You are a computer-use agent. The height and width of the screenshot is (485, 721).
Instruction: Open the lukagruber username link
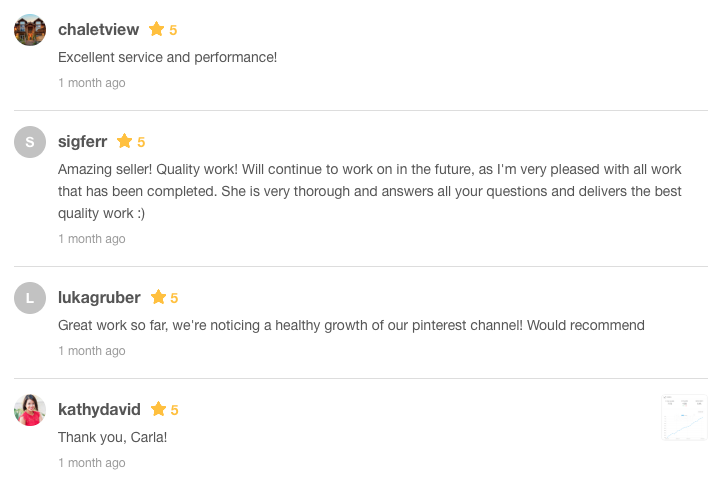99,297
